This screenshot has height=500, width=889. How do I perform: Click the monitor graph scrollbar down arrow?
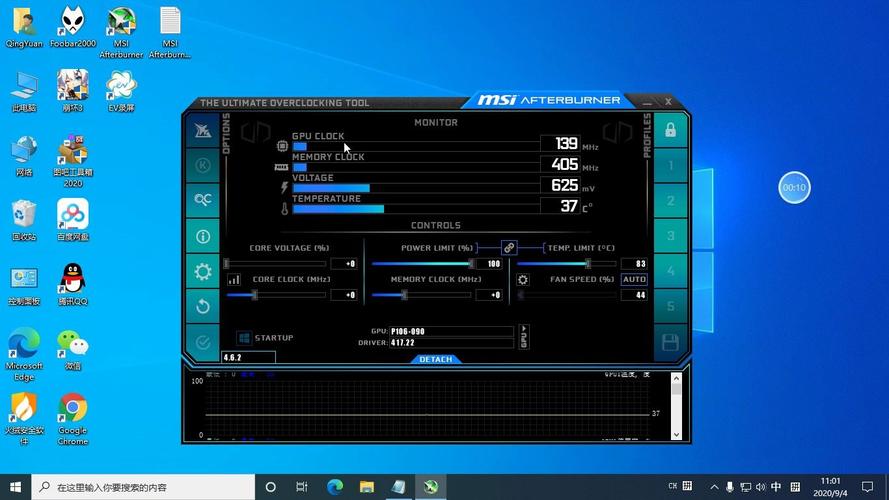(x=676, y=435)
